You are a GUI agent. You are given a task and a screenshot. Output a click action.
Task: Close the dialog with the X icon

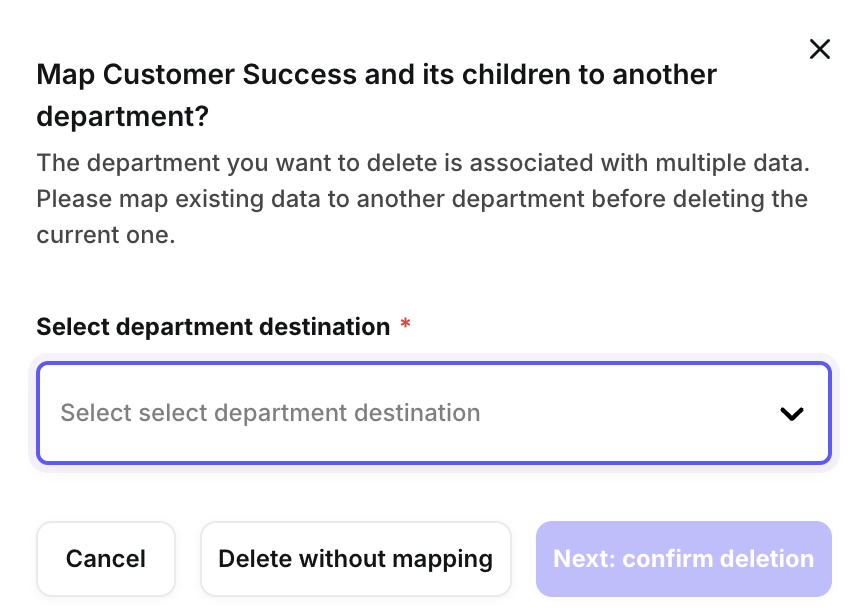tap(820, 49)
